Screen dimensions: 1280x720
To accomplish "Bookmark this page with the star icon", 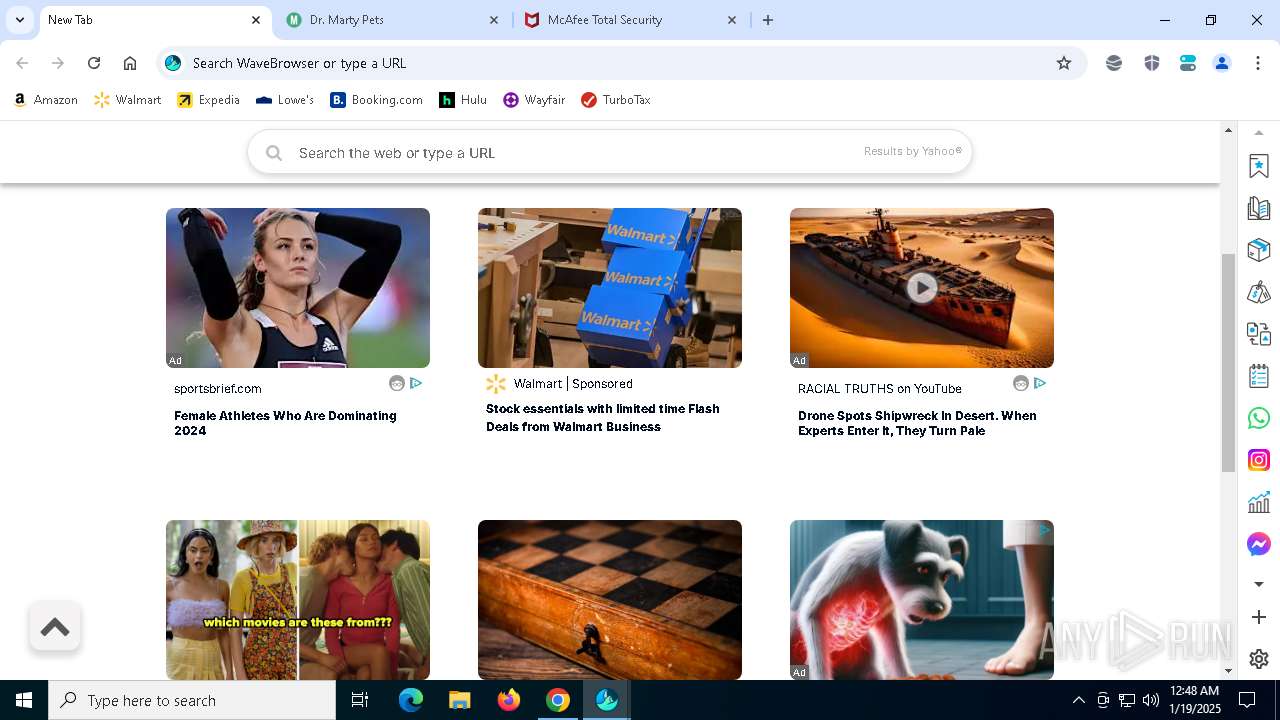I will click(1064, 63).
